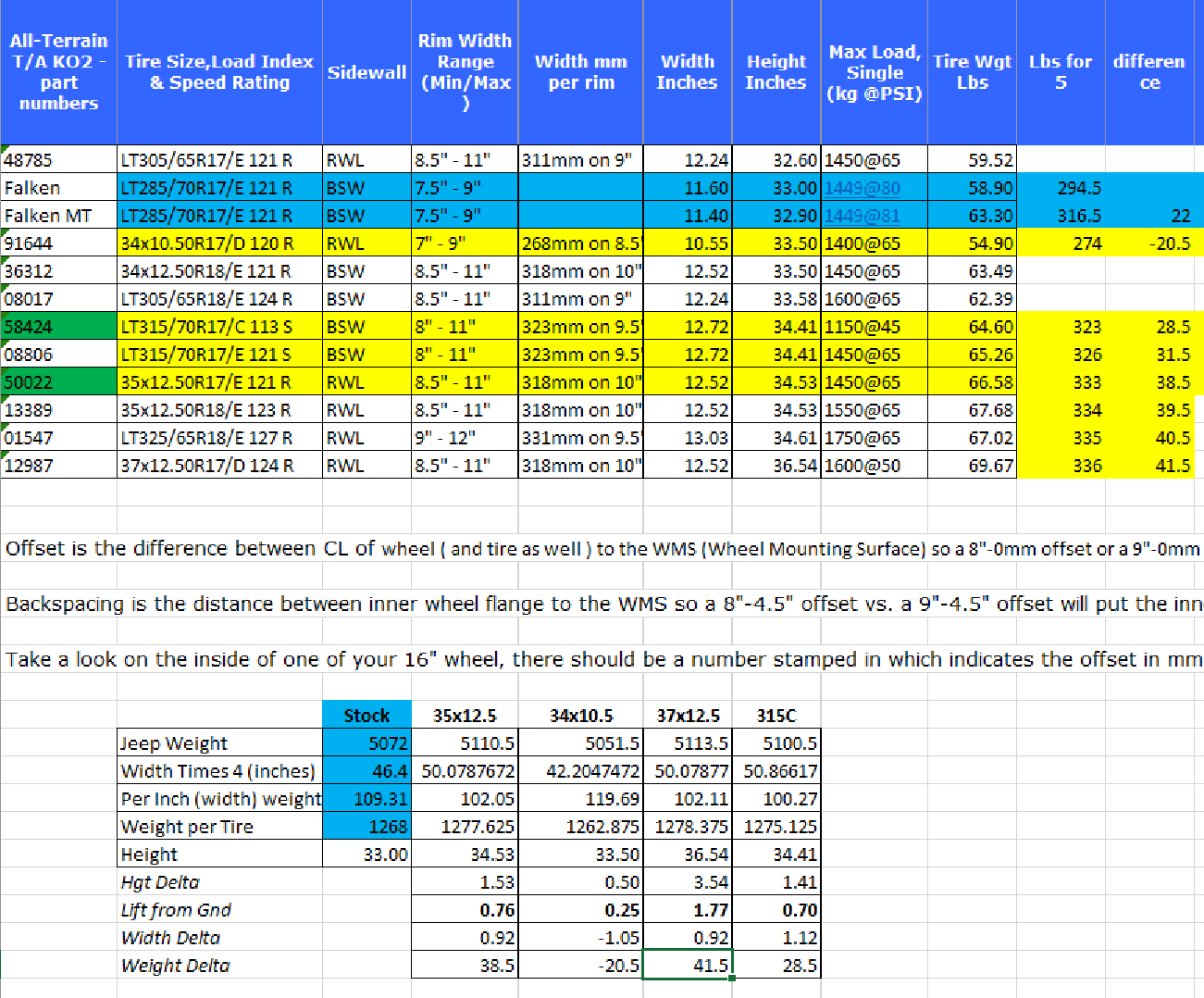The width and height of the screenshot is (1204, 998).
Task: Select the bold Lift from Gnd value 1.77
Action: coord(688,910)
